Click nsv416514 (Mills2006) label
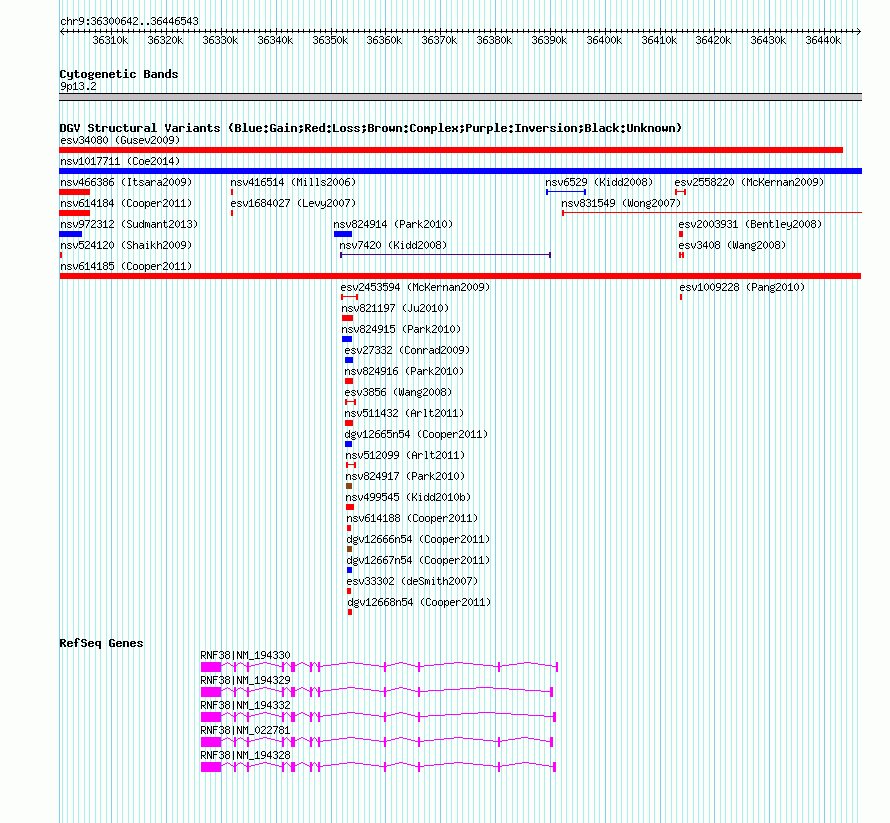The height and width of the screenshot is (823, 890). coord(293,182)
